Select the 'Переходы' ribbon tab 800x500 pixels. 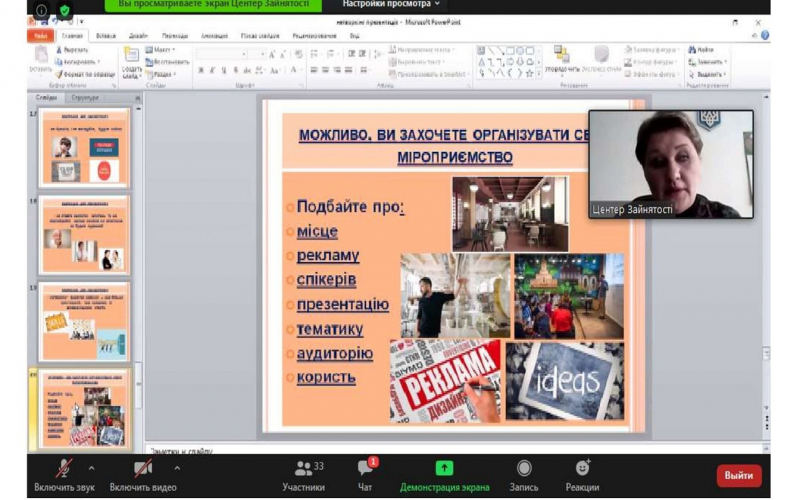point(175,36)
